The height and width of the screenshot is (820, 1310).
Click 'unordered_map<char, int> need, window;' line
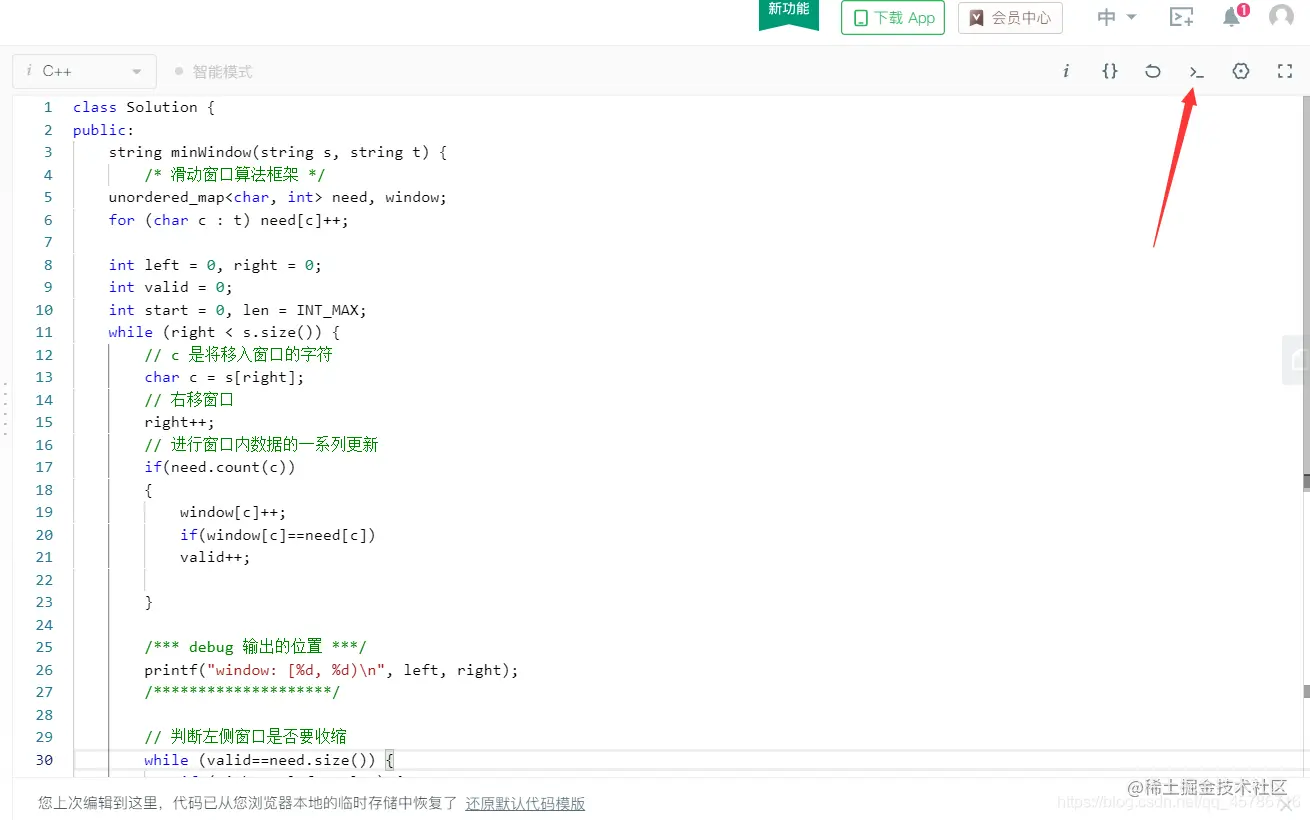[278, 197]
